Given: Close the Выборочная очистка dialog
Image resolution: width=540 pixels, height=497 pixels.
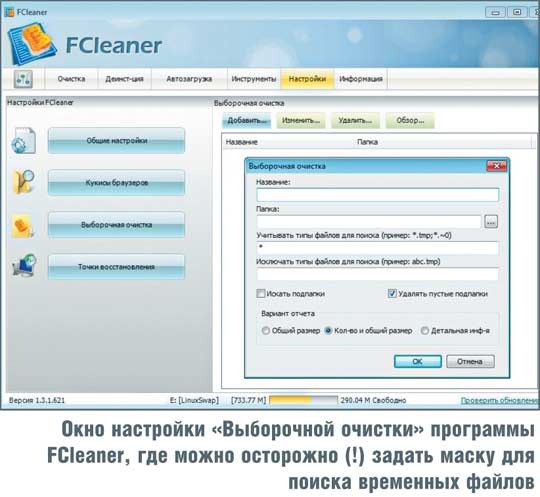Looking at the screenshot, I should click(497, 166).
